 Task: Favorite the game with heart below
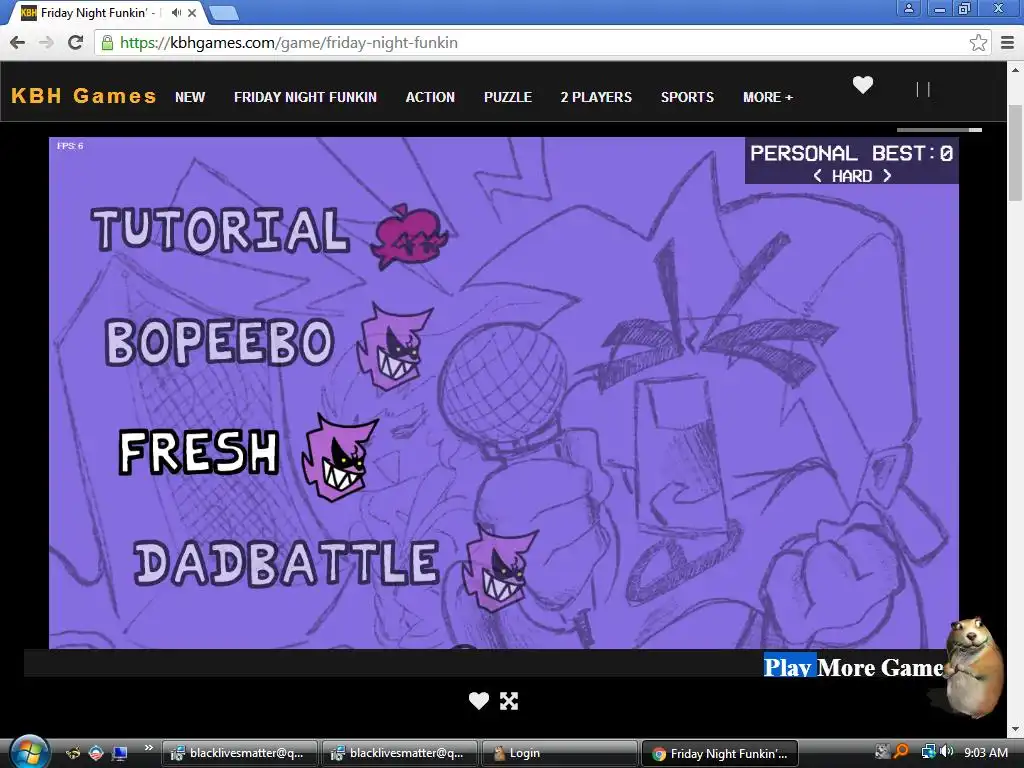point(479,701)
